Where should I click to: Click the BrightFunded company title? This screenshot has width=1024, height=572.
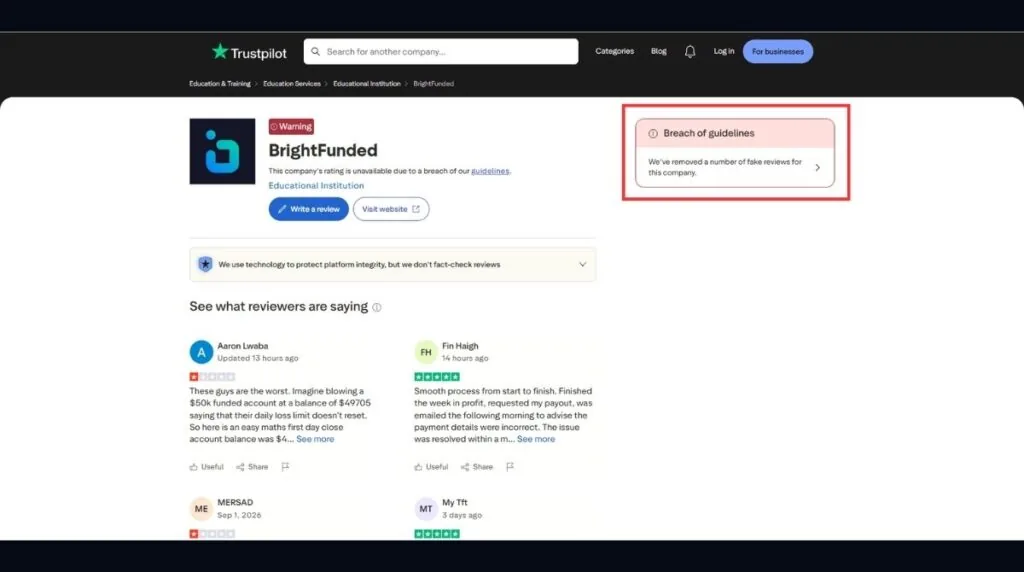[x=323, y=150]
